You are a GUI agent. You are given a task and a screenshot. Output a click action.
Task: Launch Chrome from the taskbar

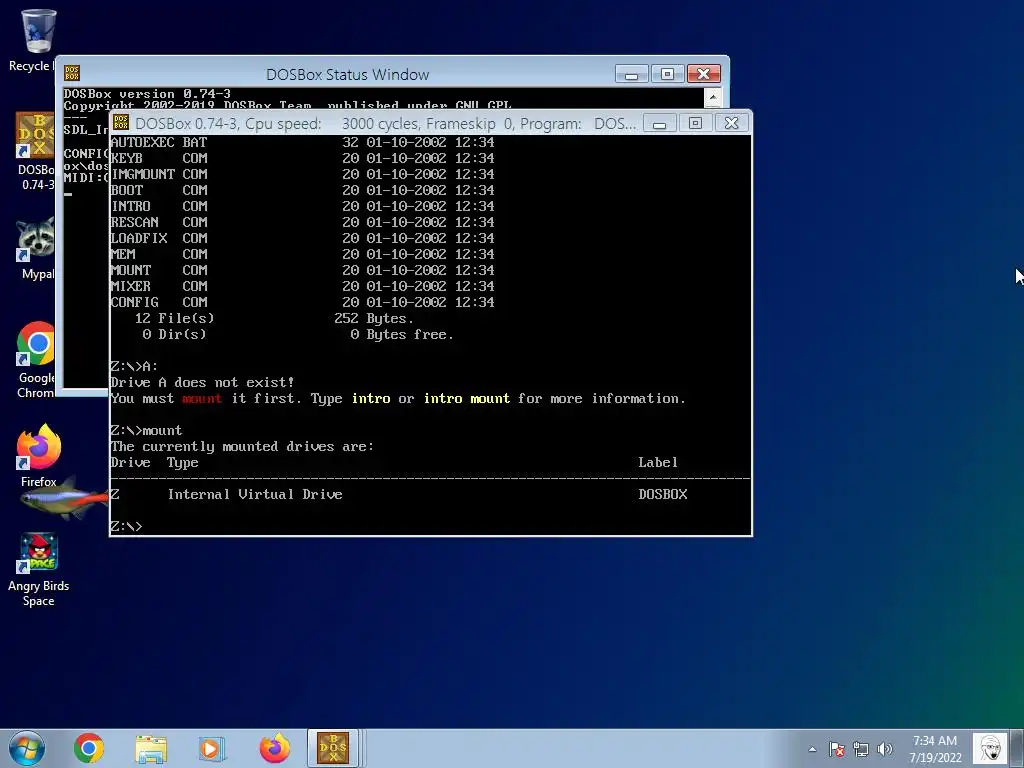[89, 748]
